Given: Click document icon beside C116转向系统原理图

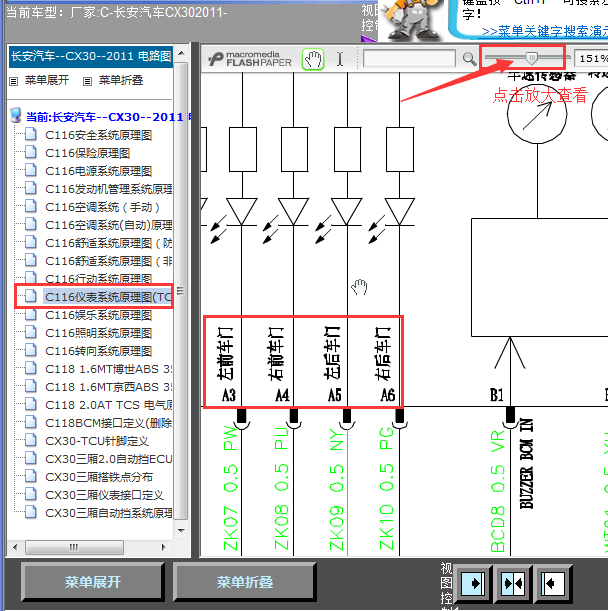Looking at the screenshot, I should click(31, 350).
